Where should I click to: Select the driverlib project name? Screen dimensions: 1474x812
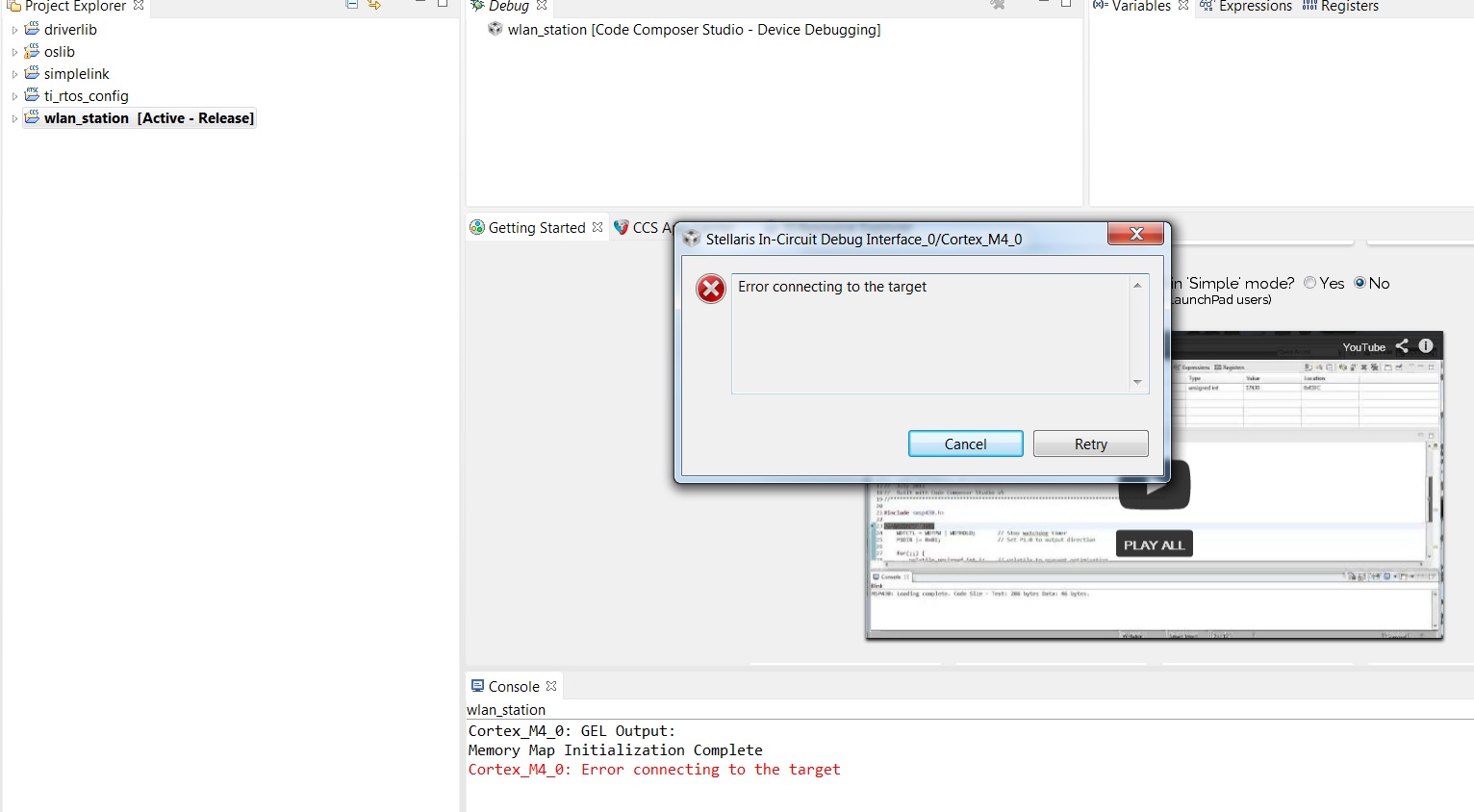tap(70, 30)
